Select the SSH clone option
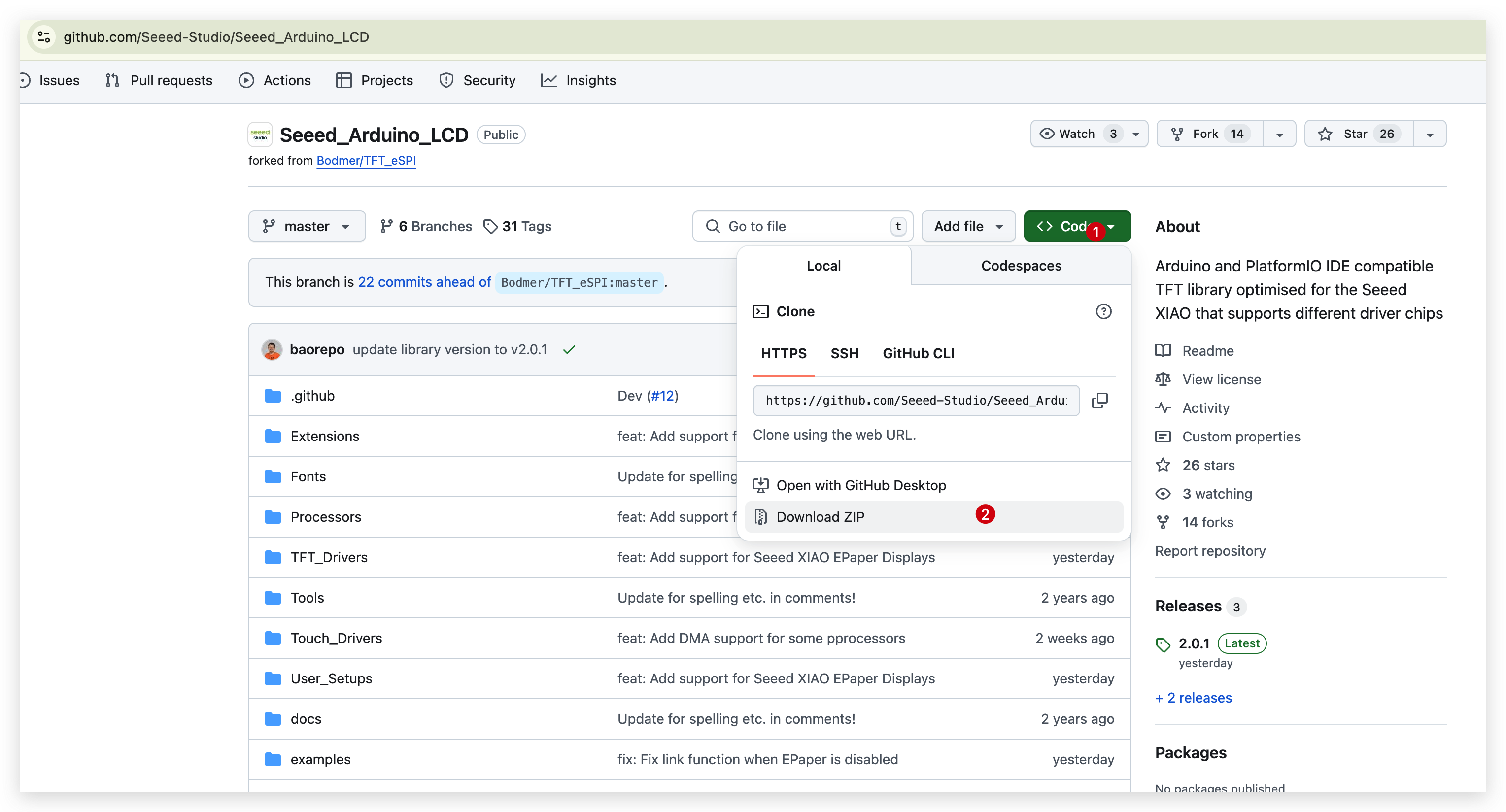This screenshot has height=812, width=1506. (x=844, y=353)
